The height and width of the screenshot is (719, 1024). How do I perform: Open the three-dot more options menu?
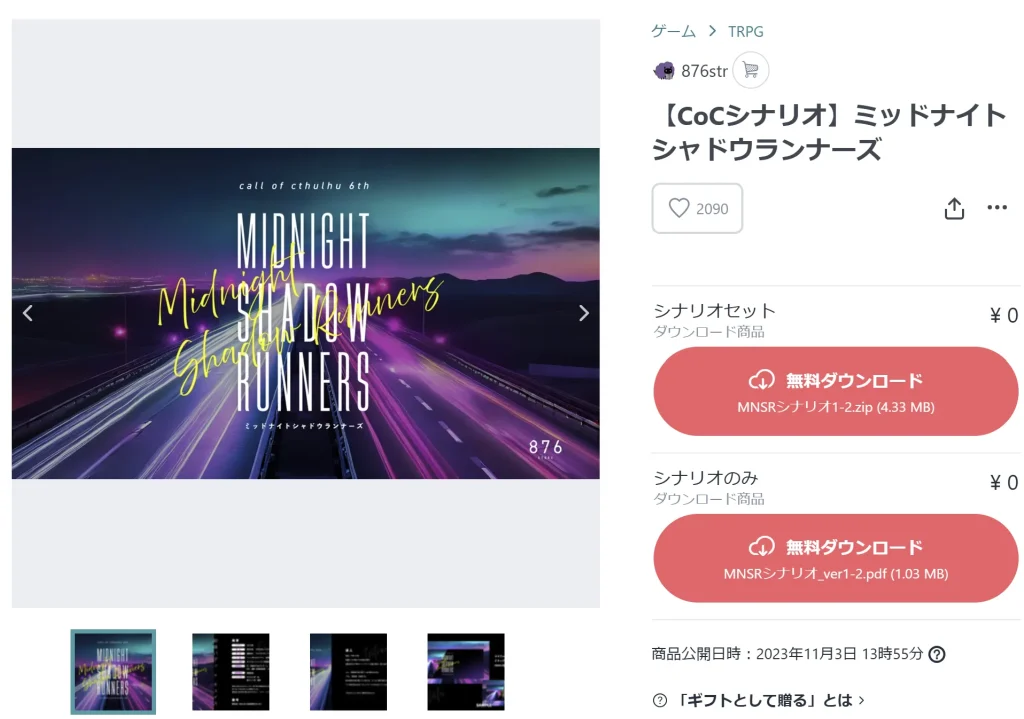pos(997,207)
